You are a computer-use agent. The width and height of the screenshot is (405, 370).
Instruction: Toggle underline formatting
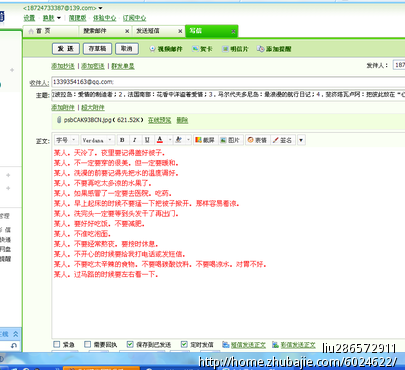[147, 140]
